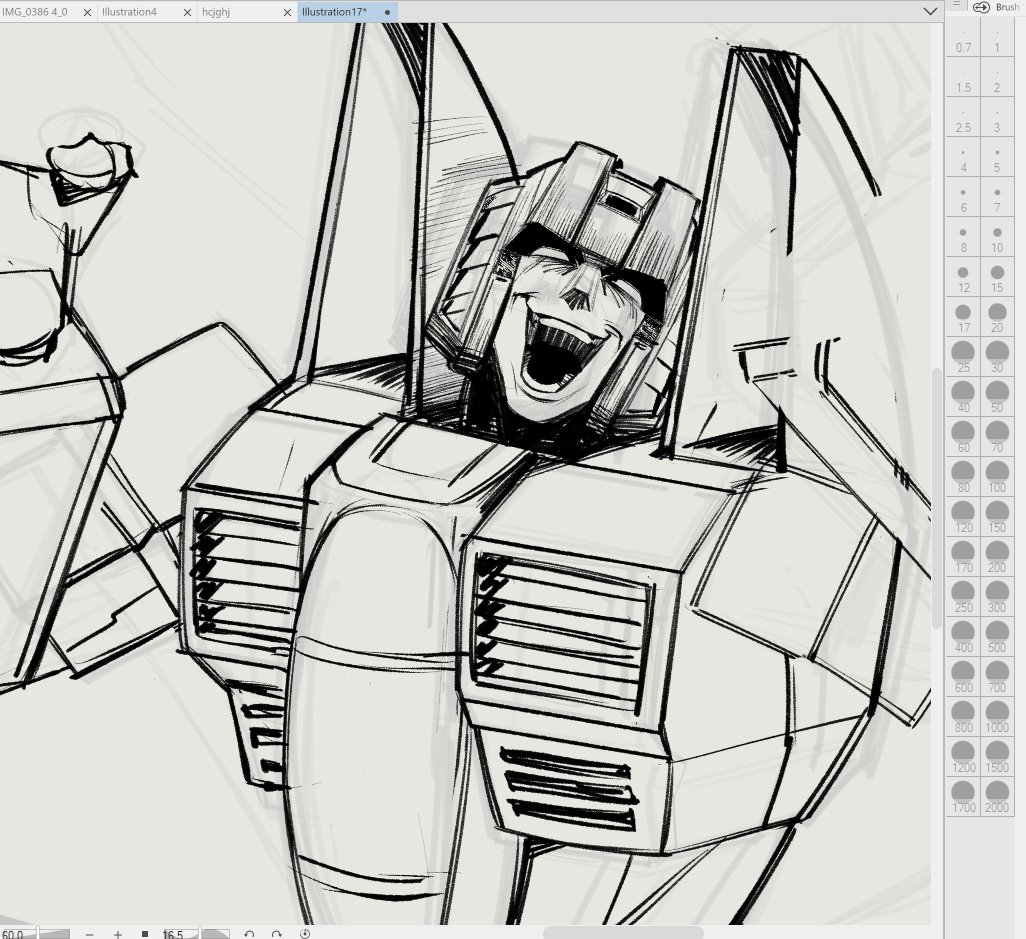Open the brush size panel menu icon

956,4
